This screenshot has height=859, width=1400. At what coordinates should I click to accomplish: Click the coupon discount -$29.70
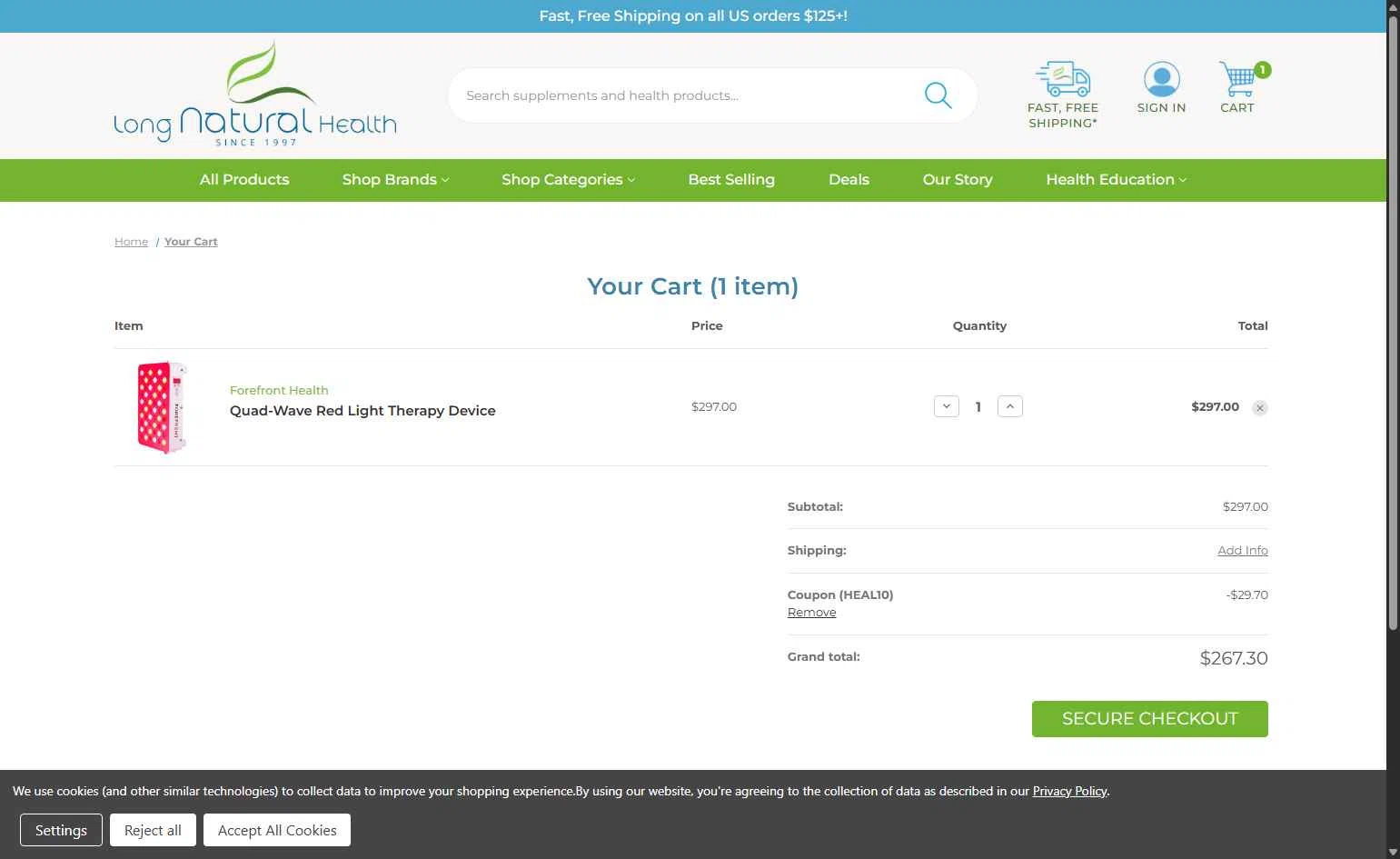[x=1246, y=595]
